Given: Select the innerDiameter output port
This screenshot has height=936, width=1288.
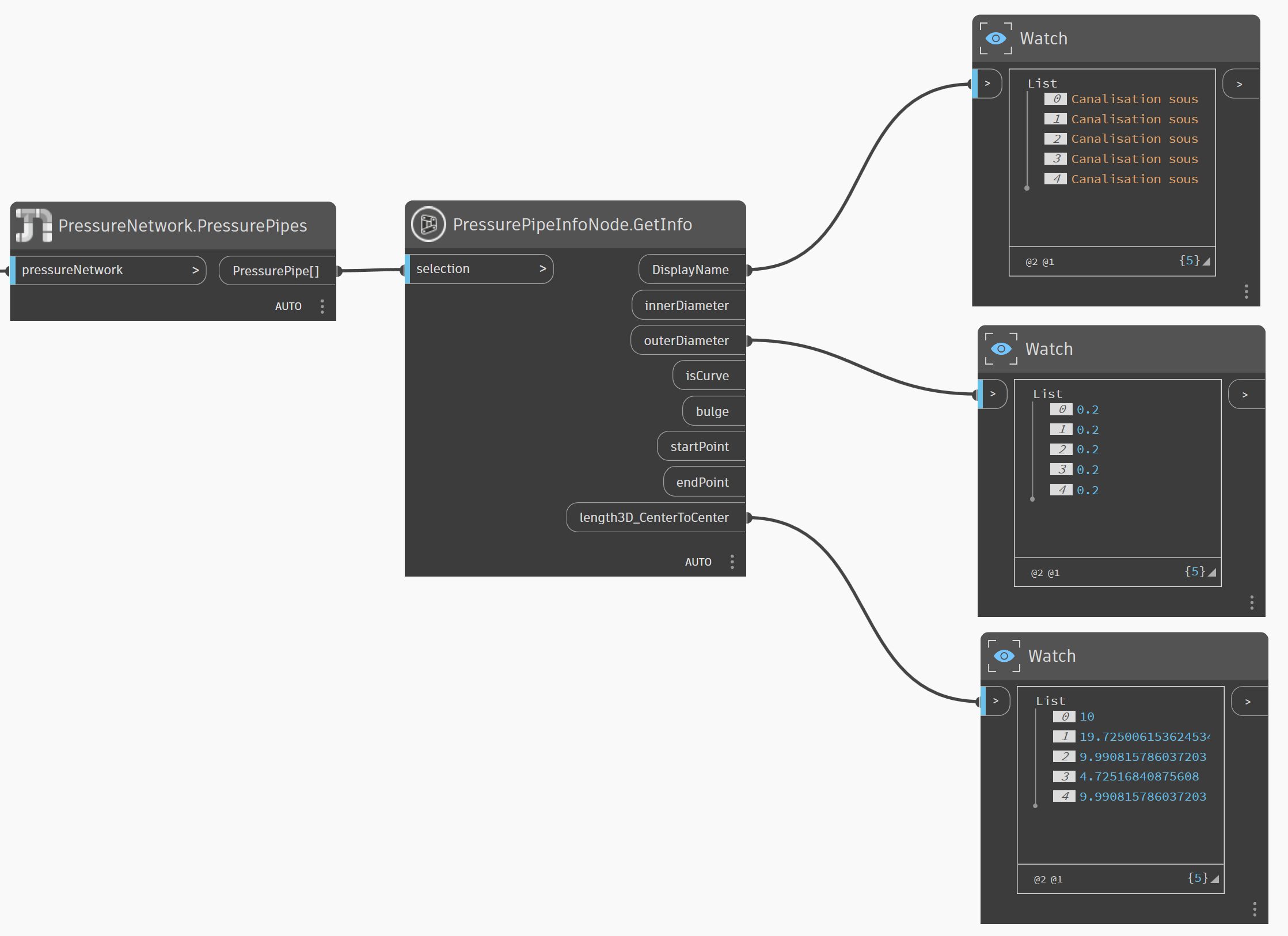Looking at the screenshot, I should pyautogui.click(x=686, y=305).
